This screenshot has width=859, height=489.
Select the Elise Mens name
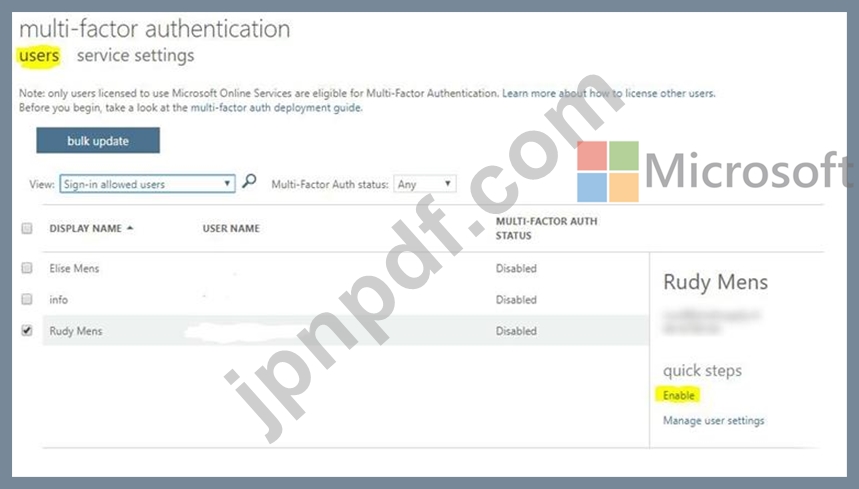click(74, 268)
